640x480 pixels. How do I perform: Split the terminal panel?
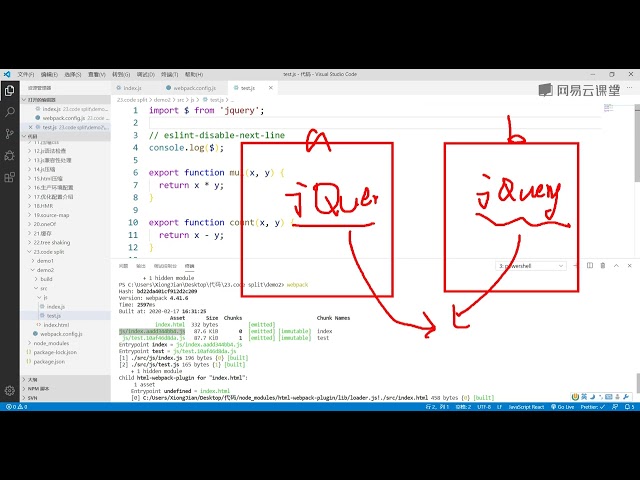click(x=590, y=266)
